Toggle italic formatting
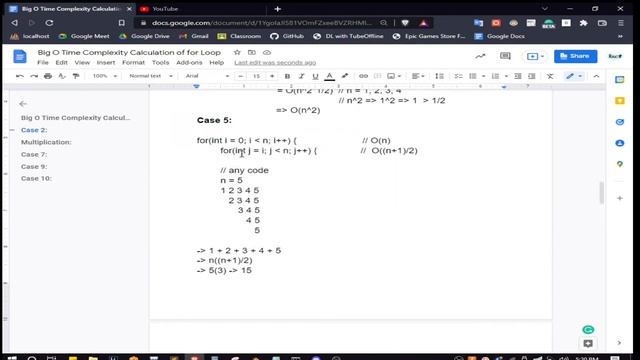640x360 pixels. click(301, 76)
